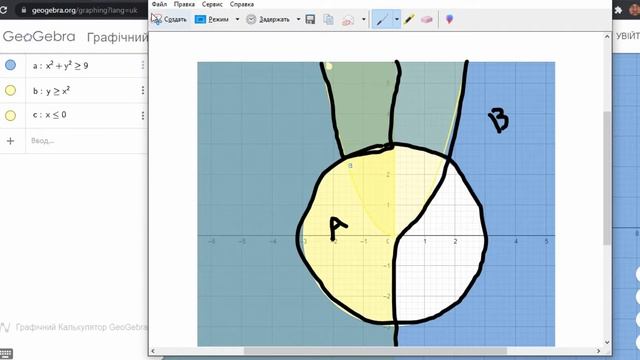Click the Графічний Калькулятор GeoGebra footer text
Screen dimensions: 640x360
tap(81, 327)
